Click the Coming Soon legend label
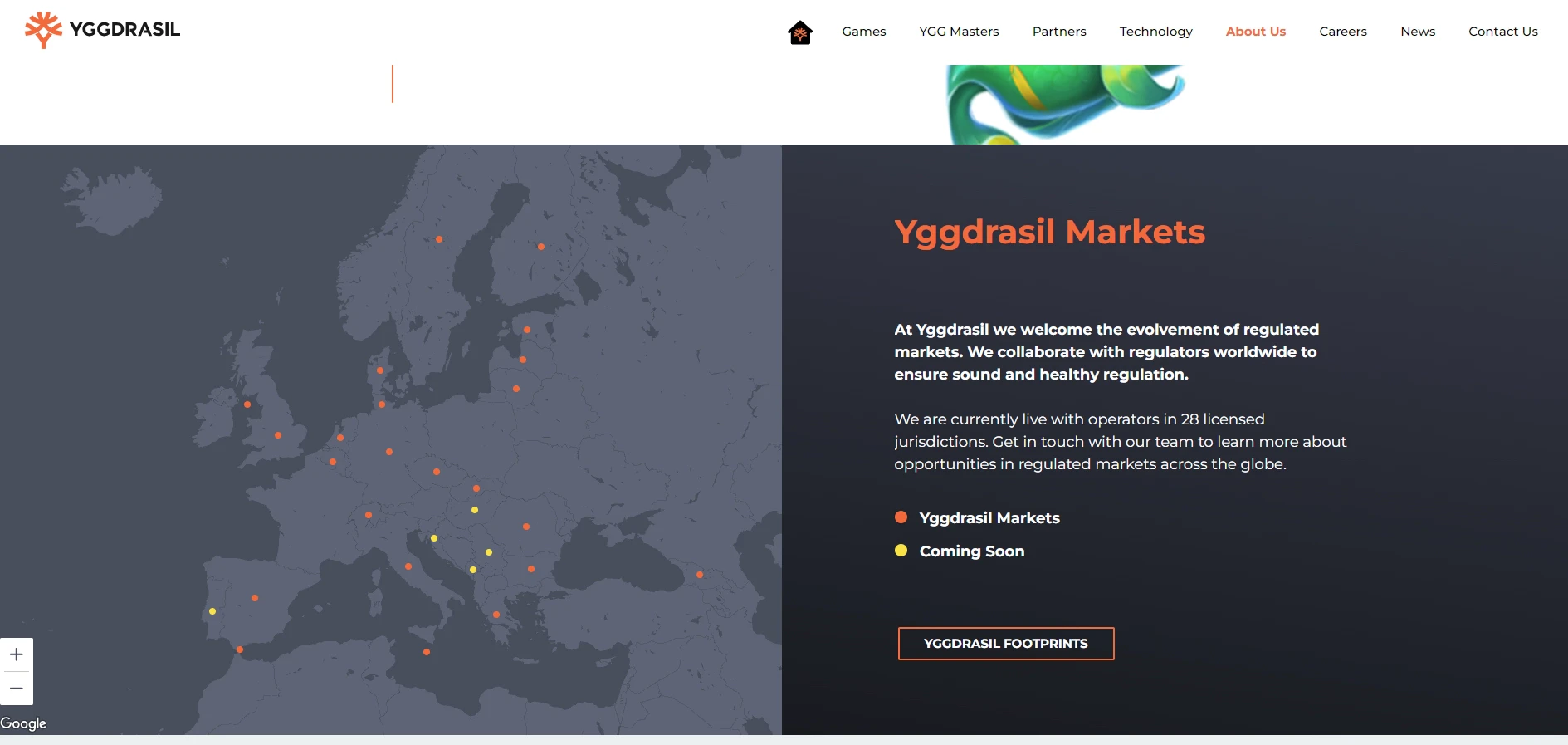Screen dimensions: 1568x745 click(x=972, y=551)
